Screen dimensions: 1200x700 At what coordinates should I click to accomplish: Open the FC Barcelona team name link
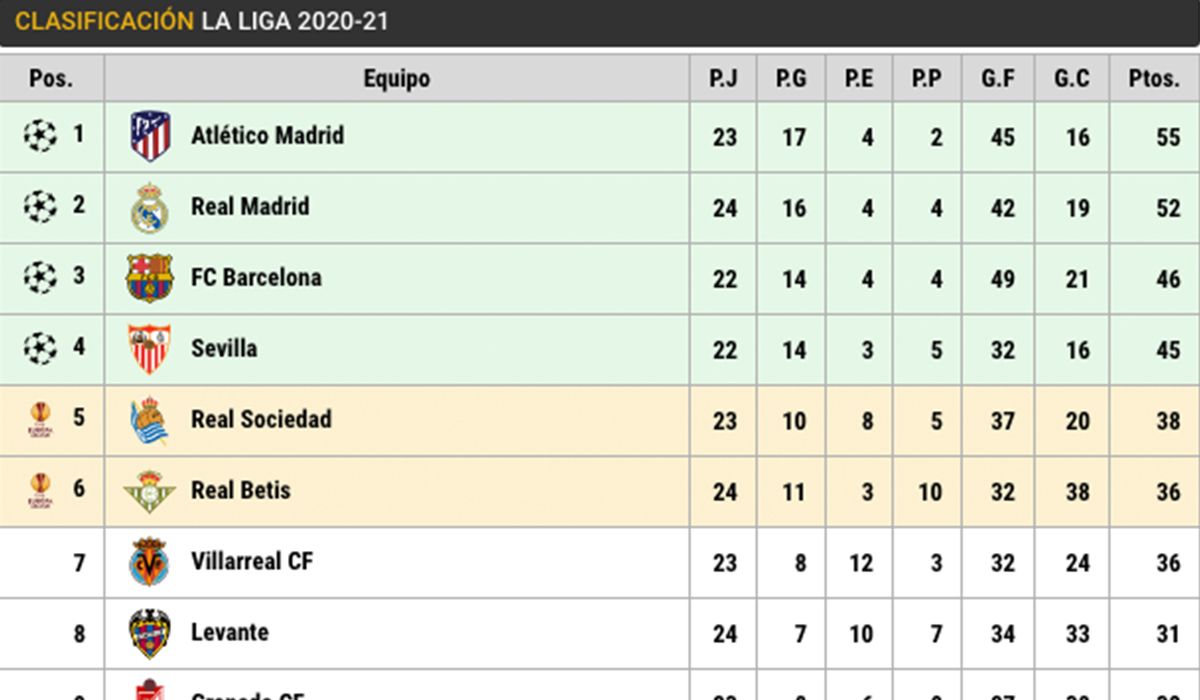256,277
